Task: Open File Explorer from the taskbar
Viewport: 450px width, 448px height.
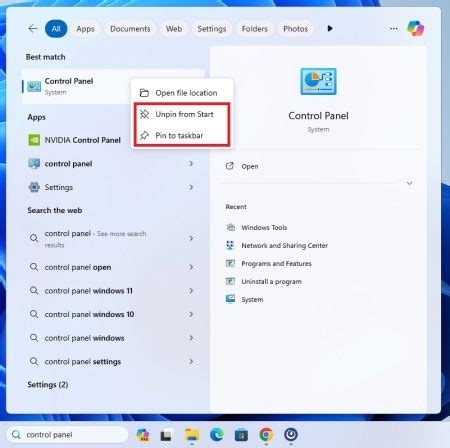Action: point(192,435)
